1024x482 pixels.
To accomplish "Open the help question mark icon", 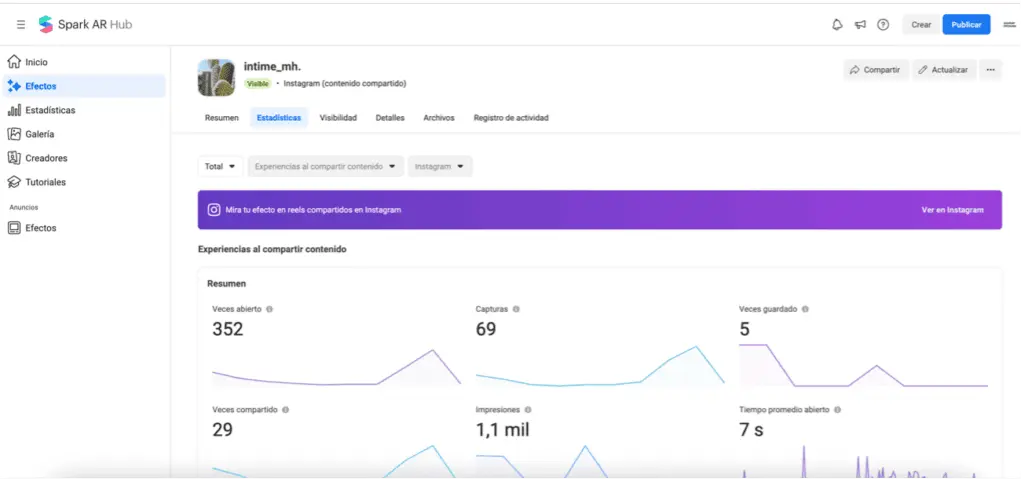I will [883, 25].
